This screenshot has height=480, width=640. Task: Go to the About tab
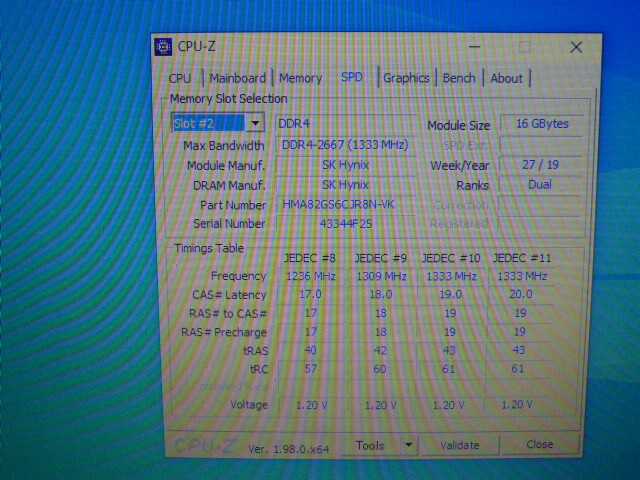tap(507, 78)
